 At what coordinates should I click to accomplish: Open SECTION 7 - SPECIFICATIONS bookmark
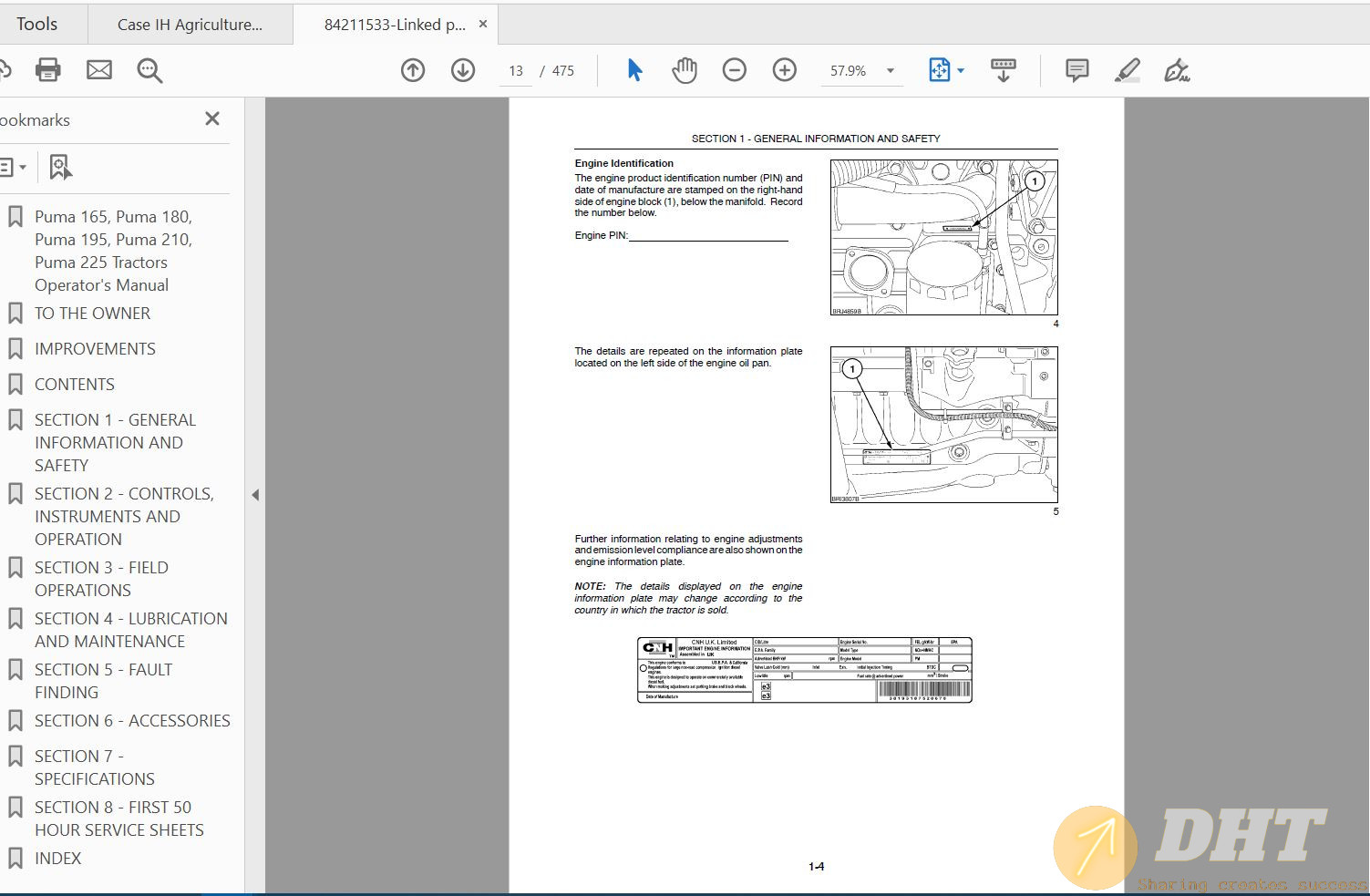pyautogui.click(x=94, y=767)
